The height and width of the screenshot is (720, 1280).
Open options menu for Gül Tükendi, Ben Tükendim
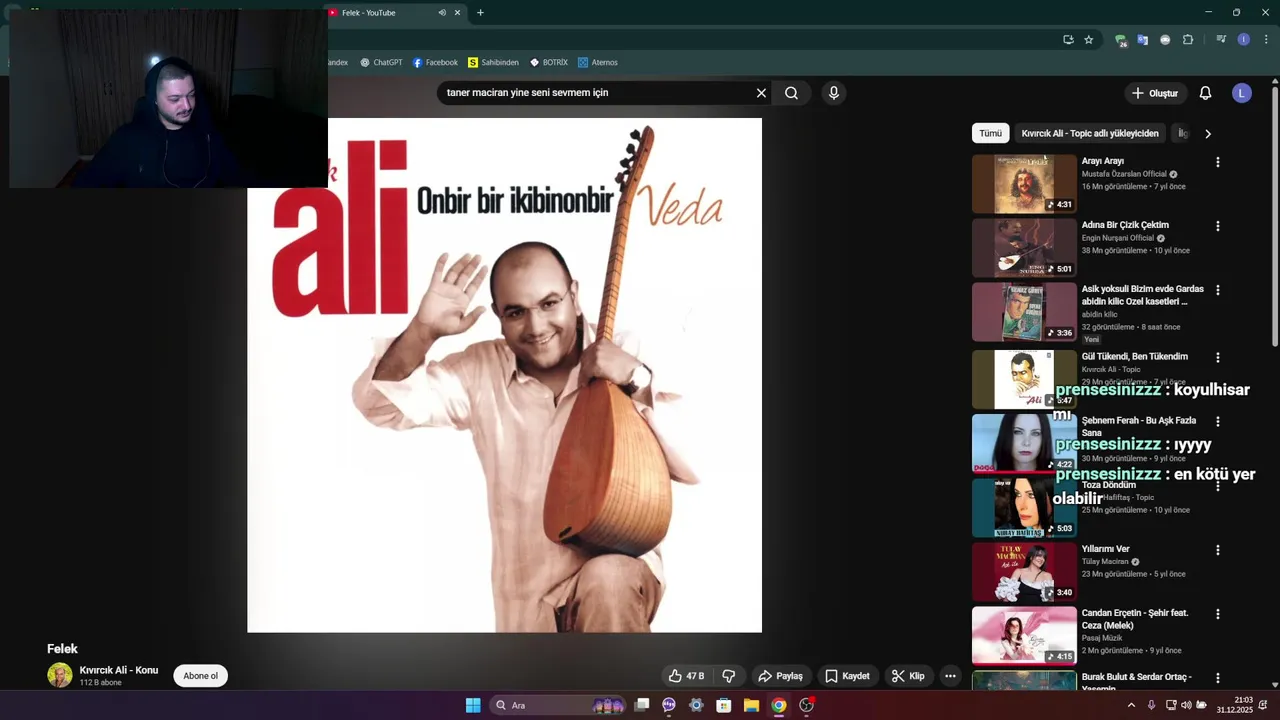pyautogui.click(x=1217, y=358)
